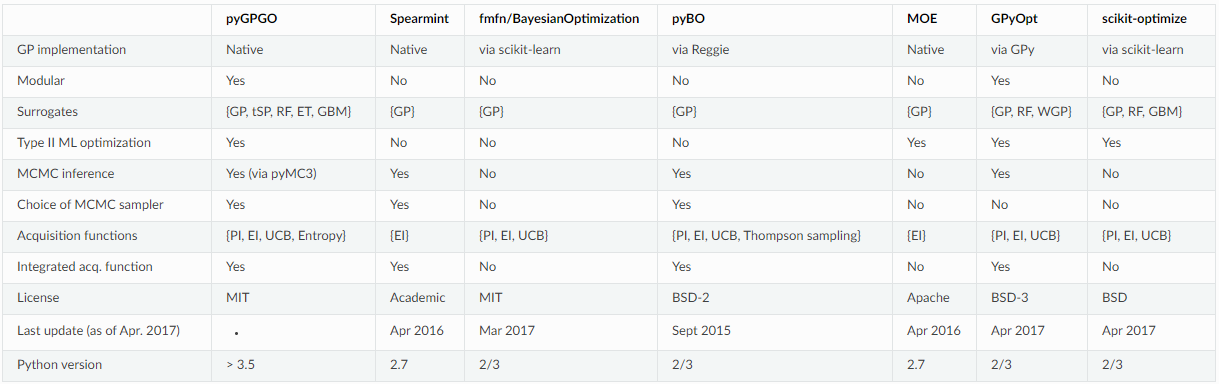Click the License row label
This screenshot has height=384, width=1219.
point(38,298)
